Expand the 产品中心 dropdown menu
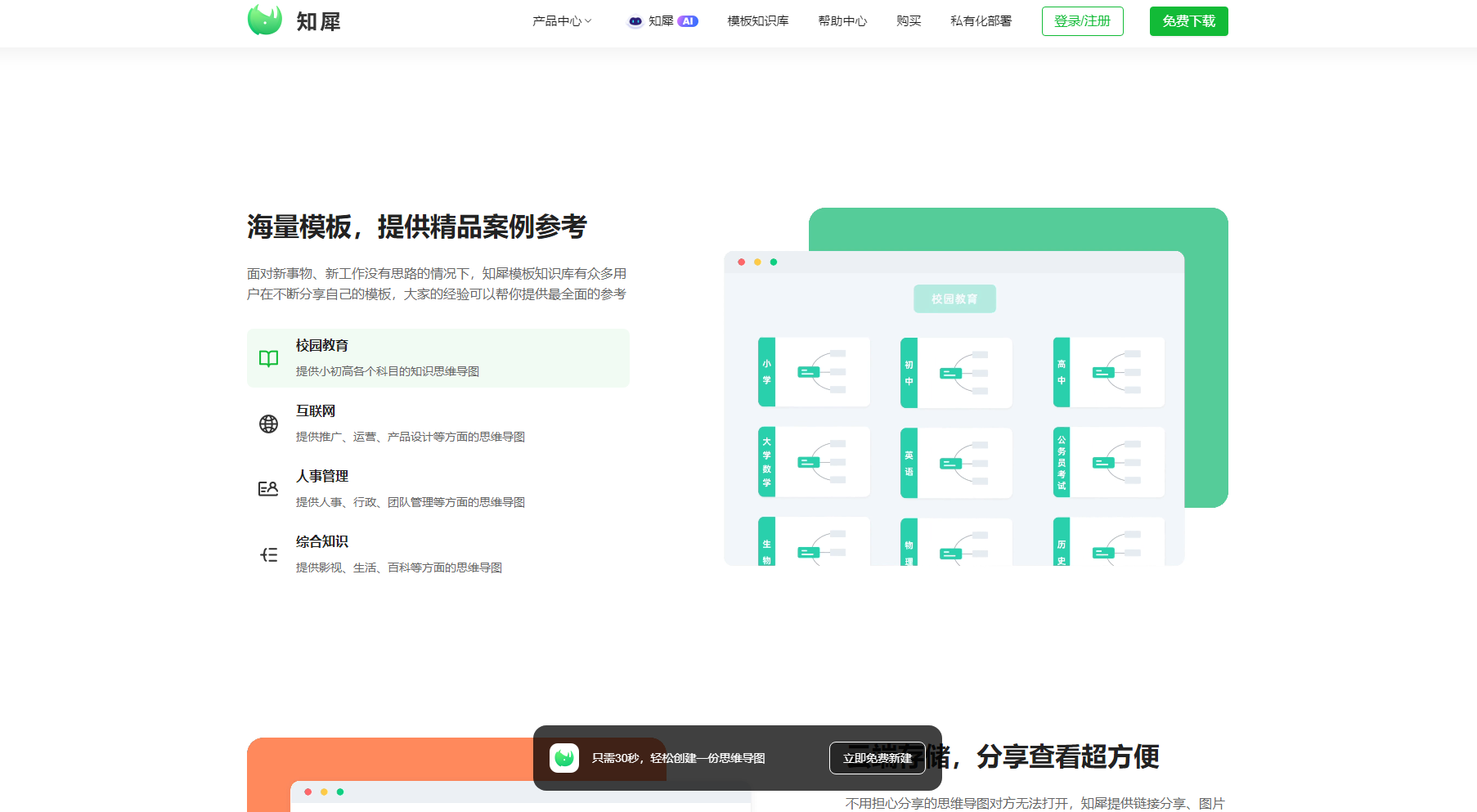1477x812 pixels. [561, 21]
